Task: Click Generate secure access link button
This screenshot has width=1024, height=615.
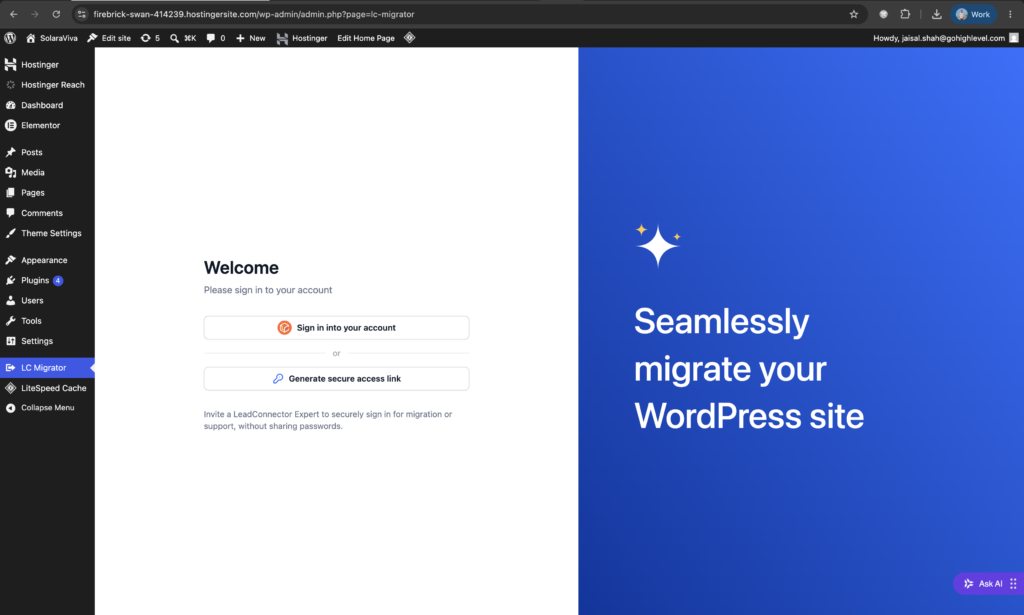Action: (x=336, y=379)
